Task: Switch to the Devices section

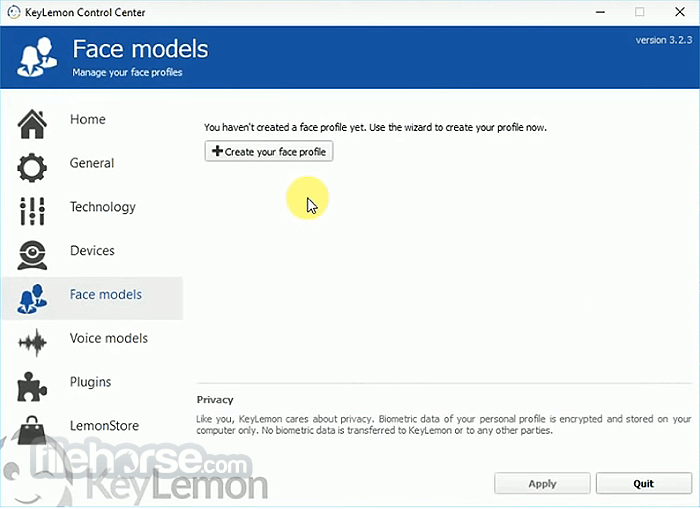Action: point(92,250)
